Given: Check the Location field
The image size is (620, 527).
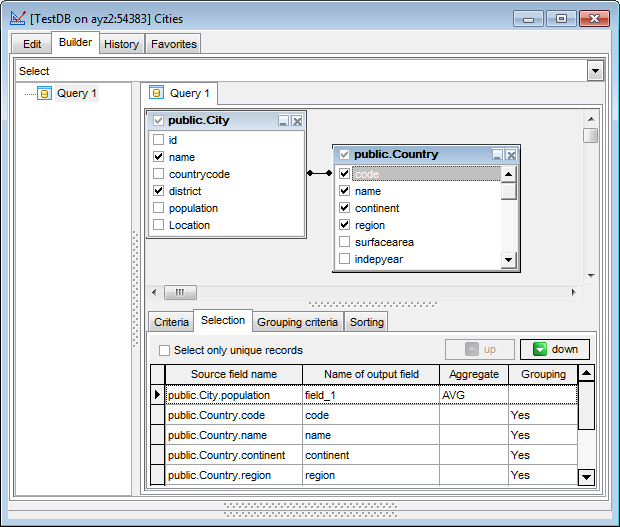Looking at the screenshot, I should [x=158, y=225].
